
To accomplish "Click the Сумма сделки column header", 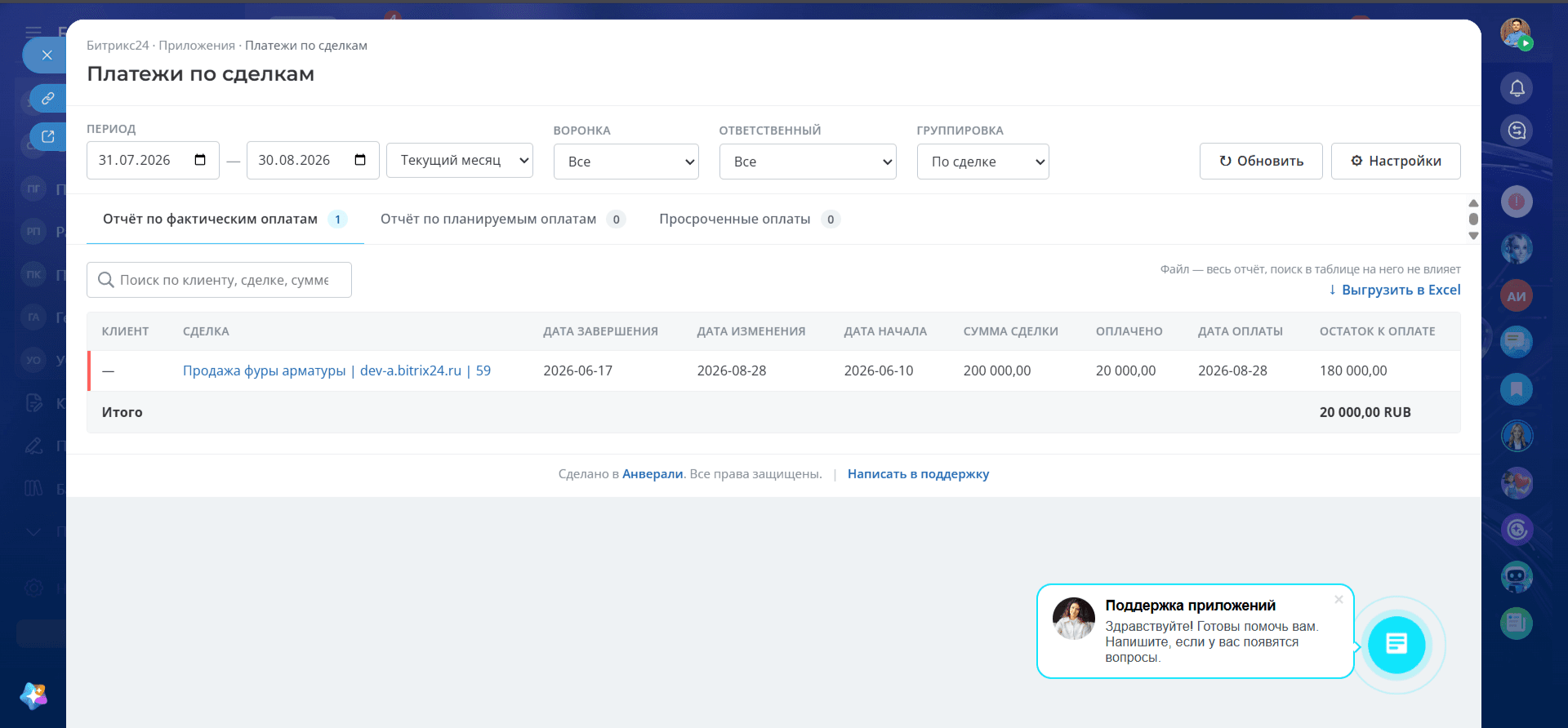I will (1010, 331).
